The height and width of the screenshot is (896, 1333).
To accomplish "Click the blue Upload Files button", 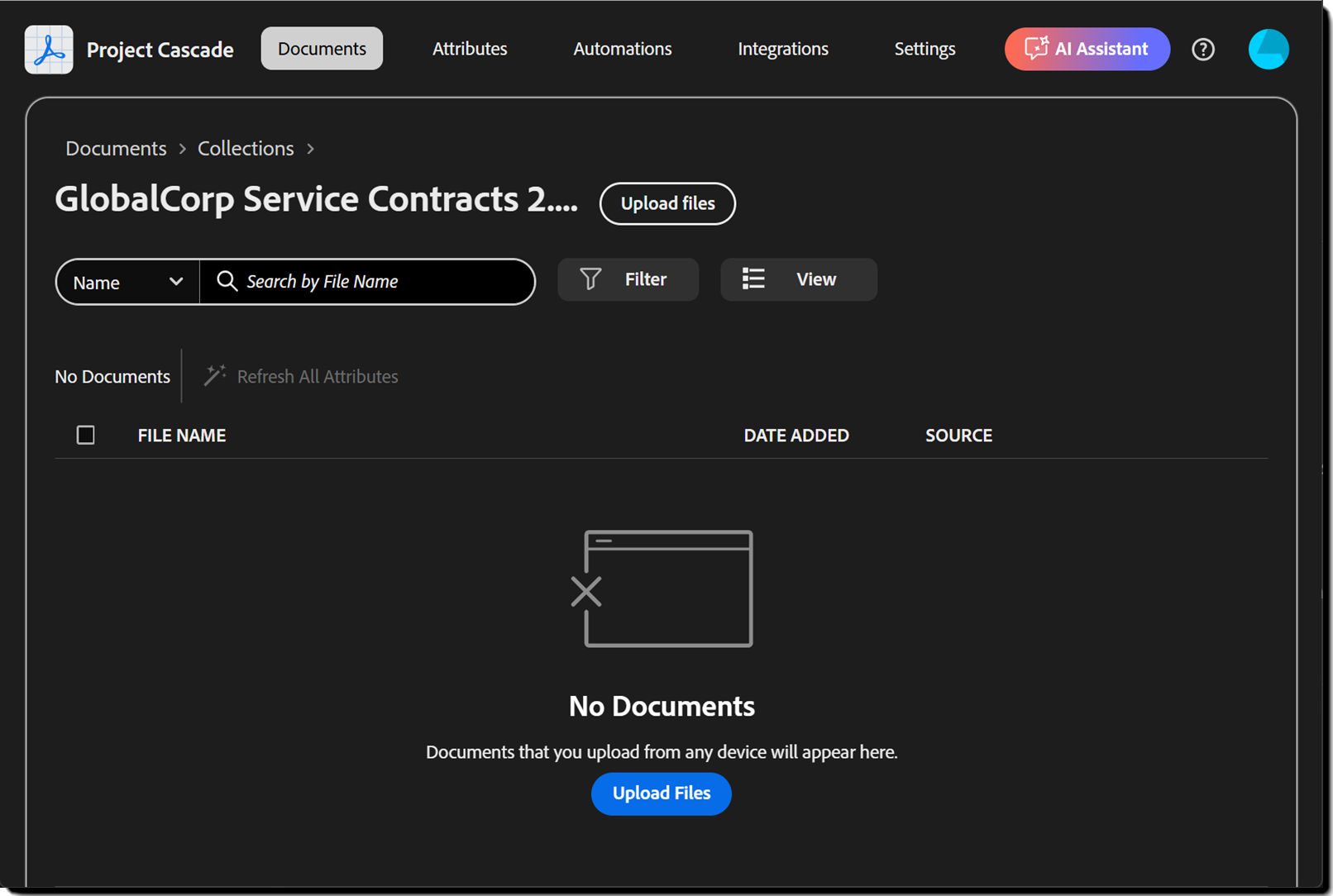I will pyautogui.click(x=661, y=794).
